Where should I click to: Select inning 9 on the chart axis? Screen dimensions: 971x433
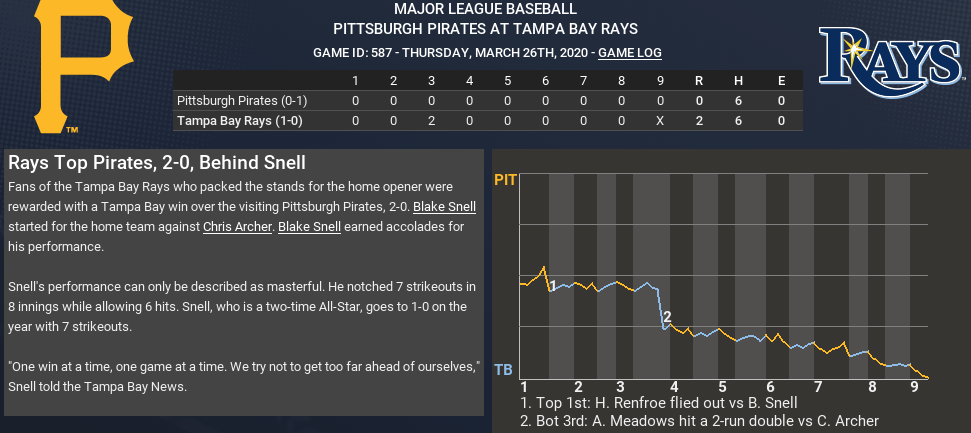(914, 387)
